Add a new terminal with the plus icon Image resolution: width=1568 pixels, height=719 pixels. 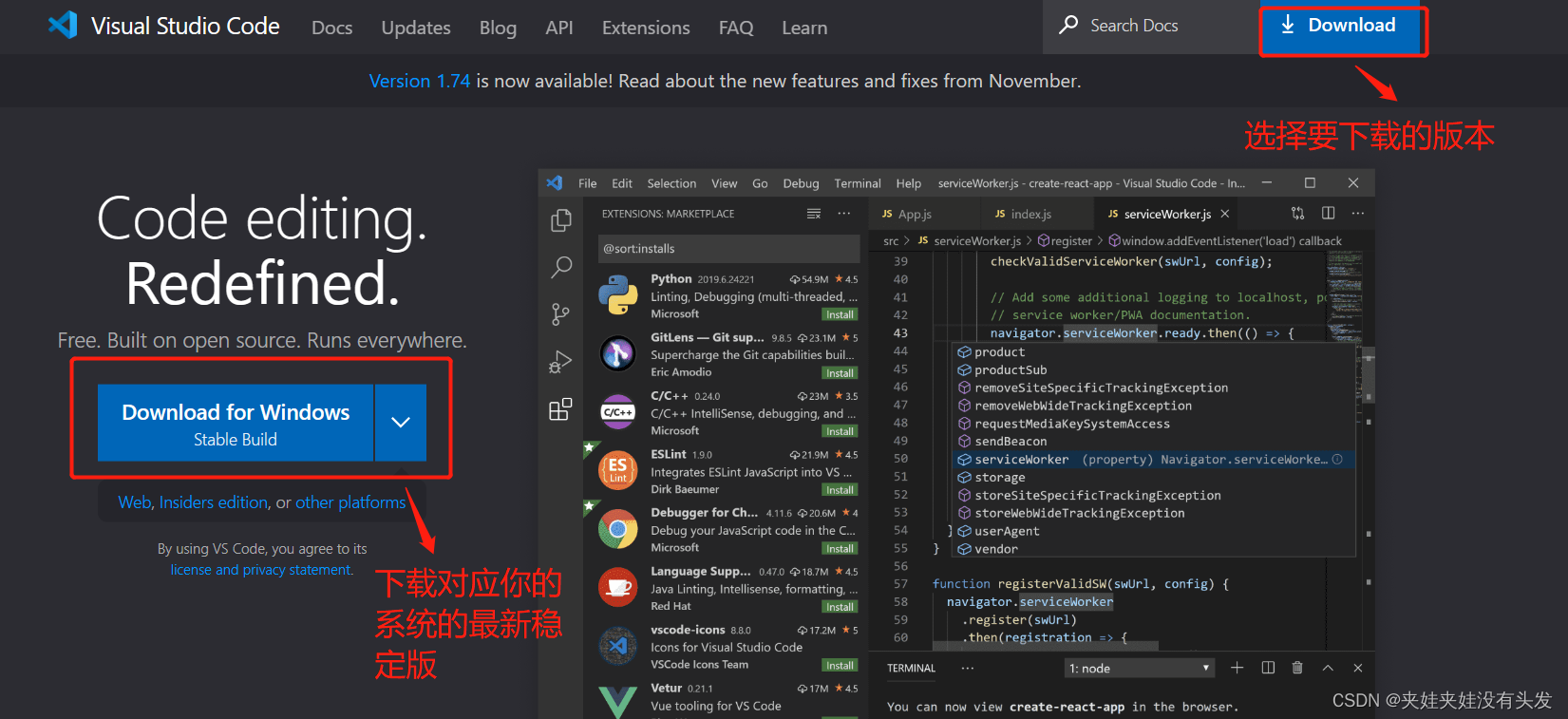(1237, 668)
